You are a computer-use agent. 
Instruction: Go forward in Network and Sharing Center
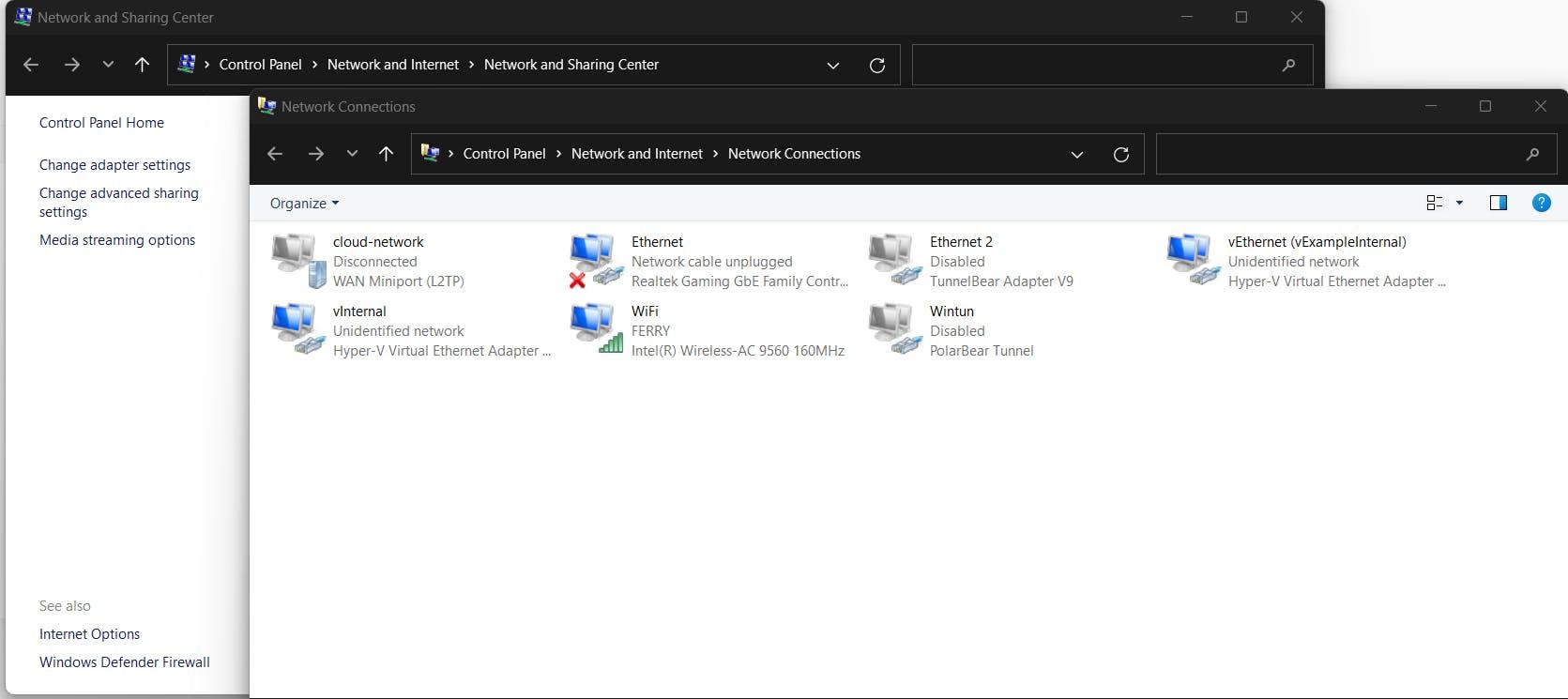point(72,65)
